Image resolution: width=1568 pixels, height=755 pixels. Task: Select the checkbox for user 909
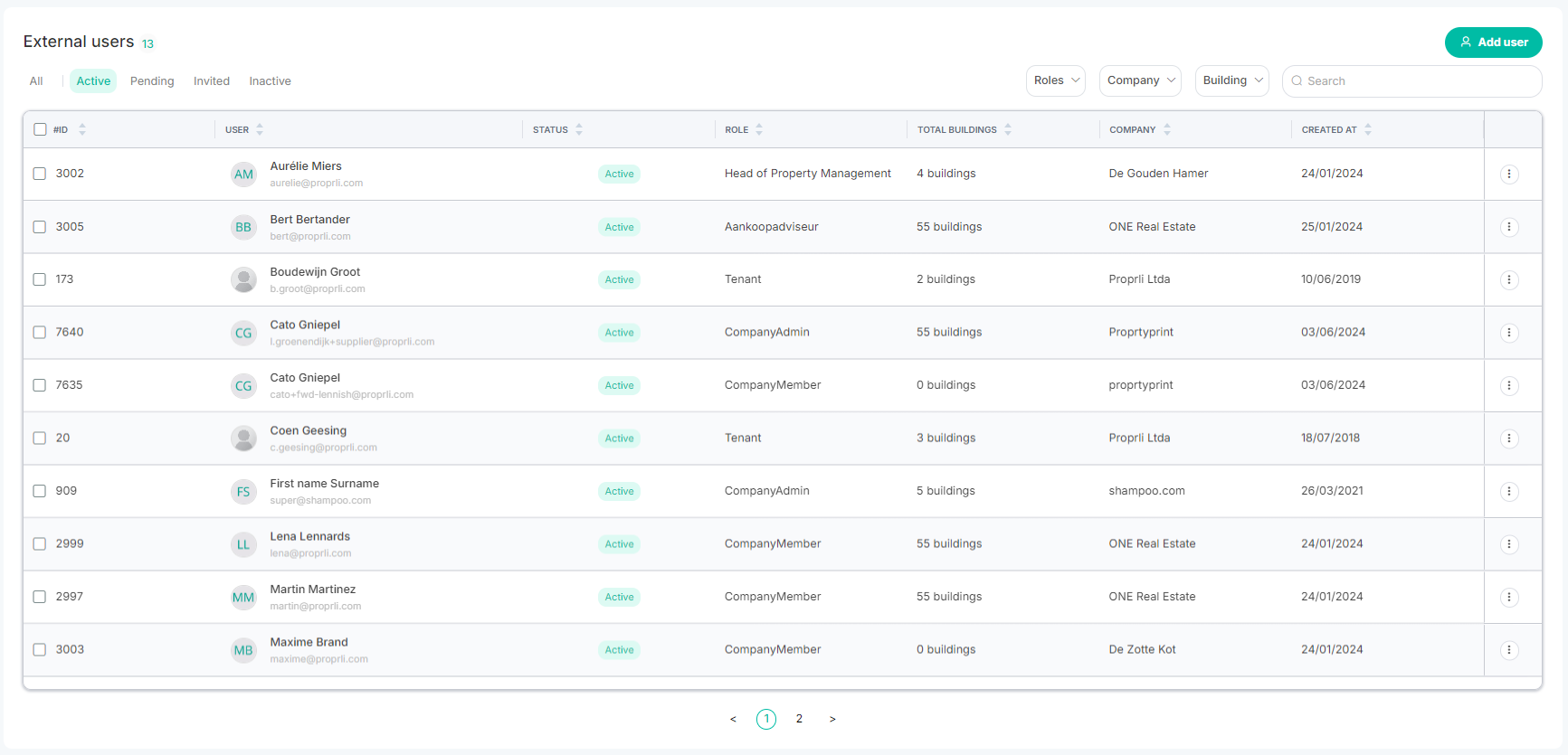coord(40,491)
